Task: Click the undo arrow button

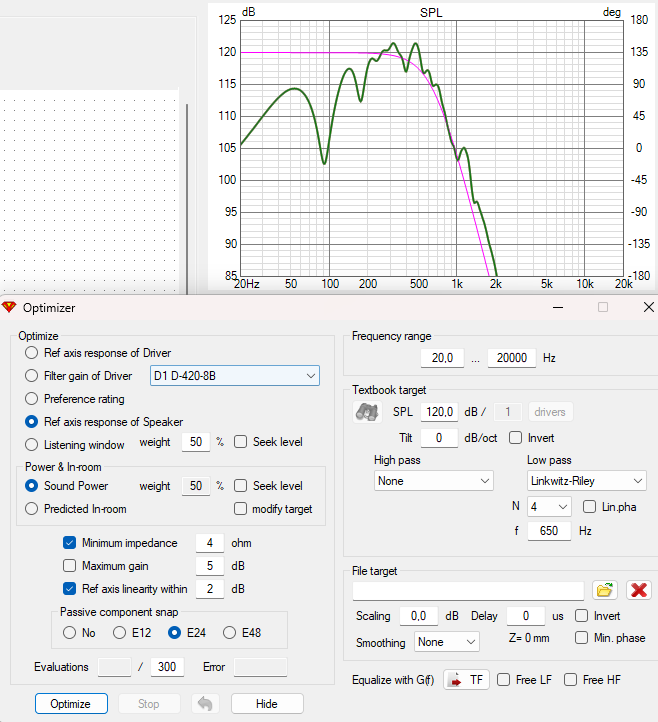Action: tap(205, 704)
